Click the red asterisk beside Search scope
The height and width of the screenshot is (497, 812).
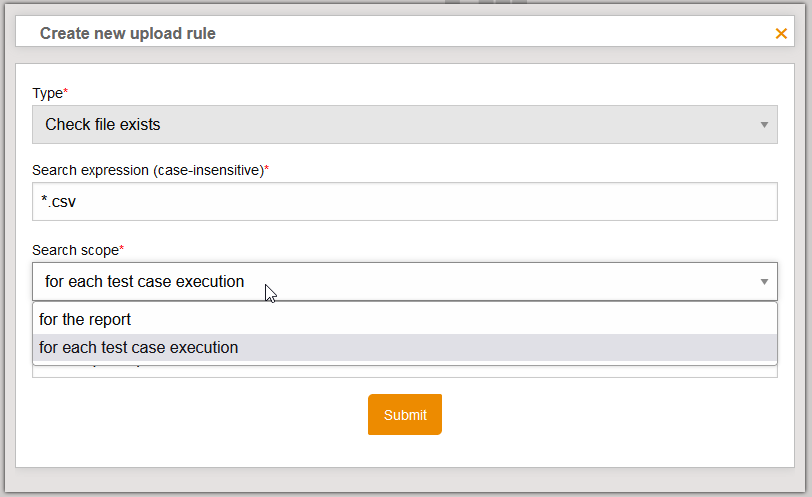[x=122, y=248]
